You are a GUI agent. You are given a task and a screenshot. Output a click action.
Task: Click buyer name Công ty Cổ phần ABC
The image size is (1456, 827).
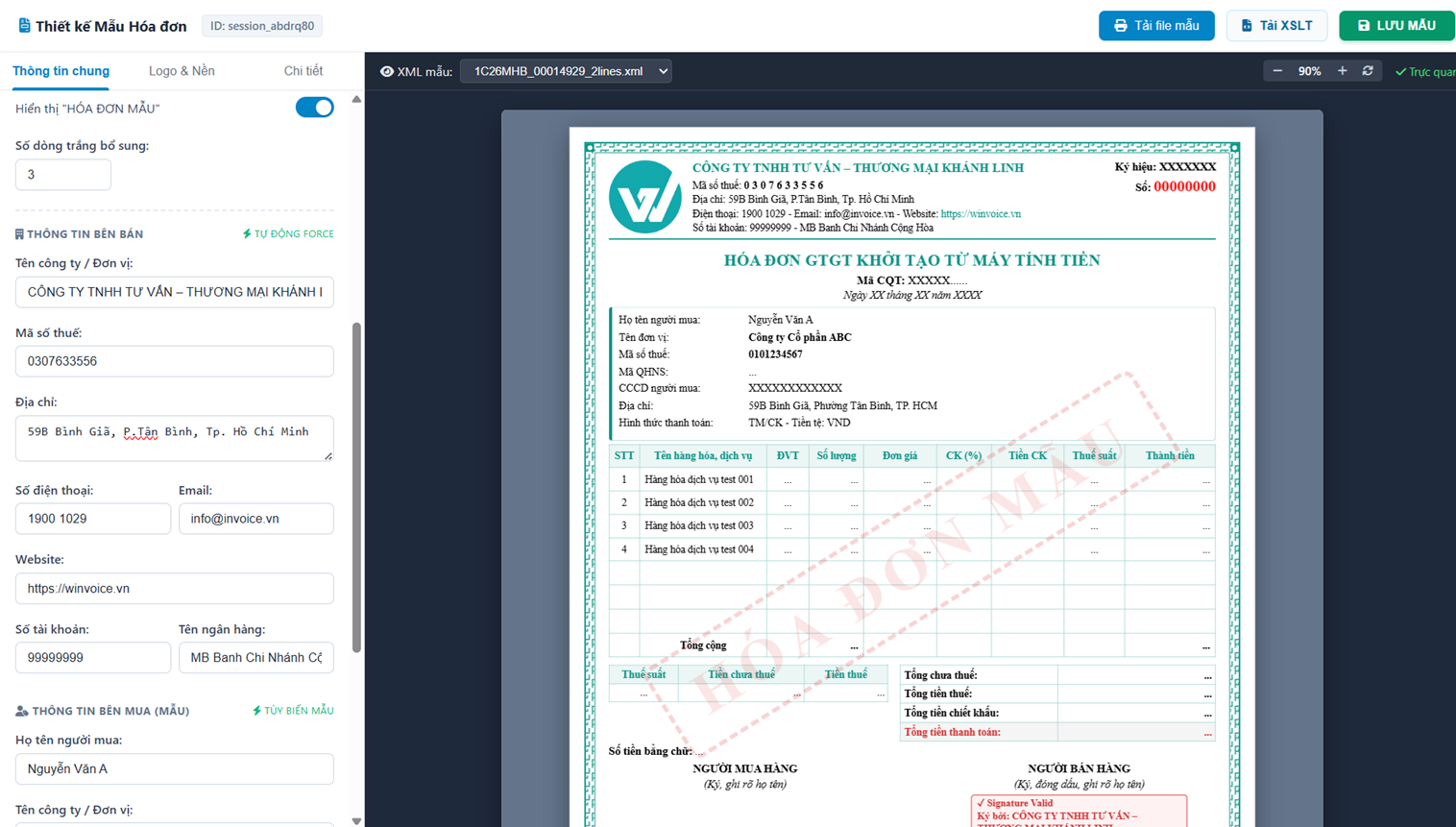[800, 337]
